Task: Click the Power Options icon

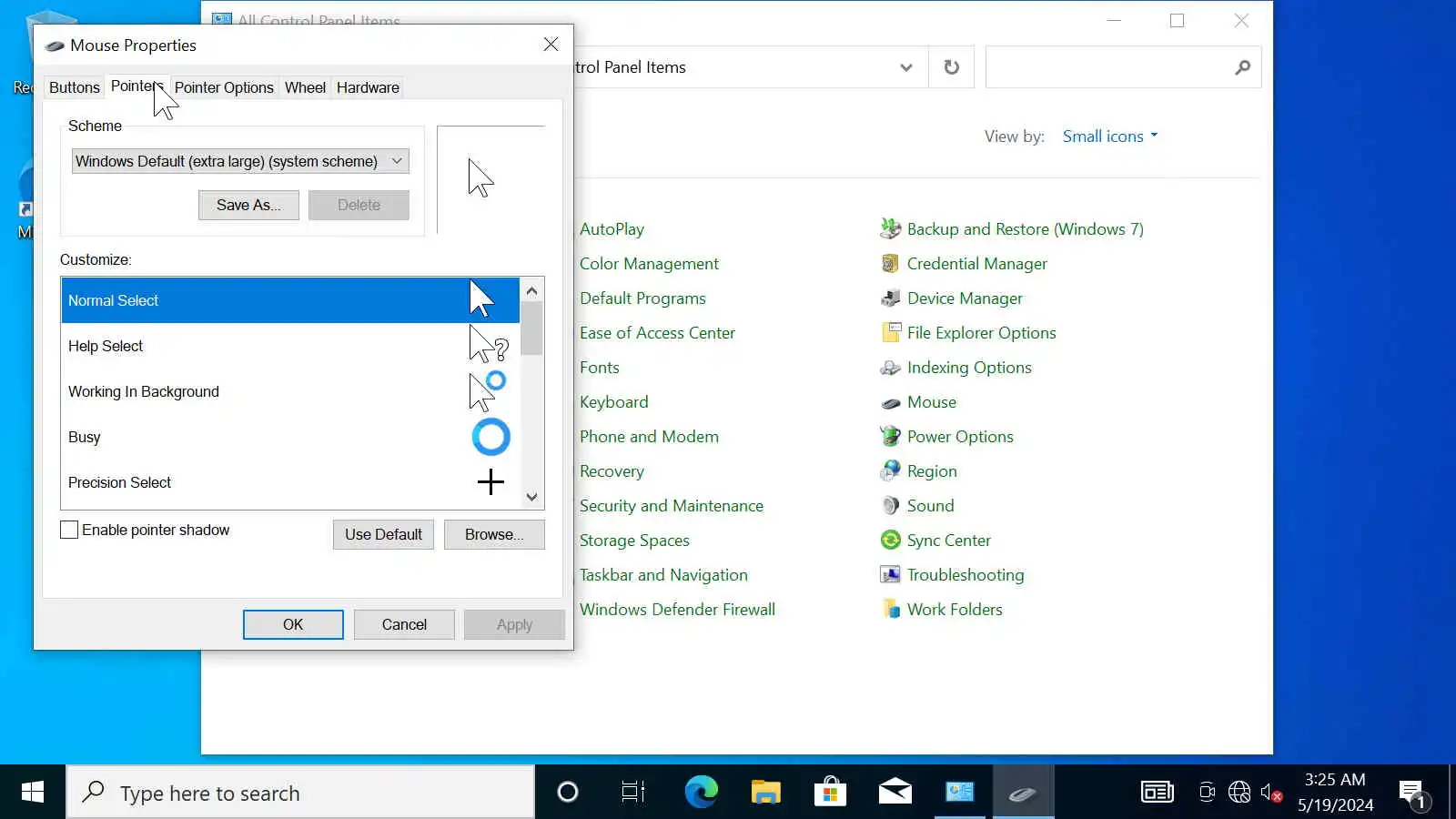Action: coord(890,437)
